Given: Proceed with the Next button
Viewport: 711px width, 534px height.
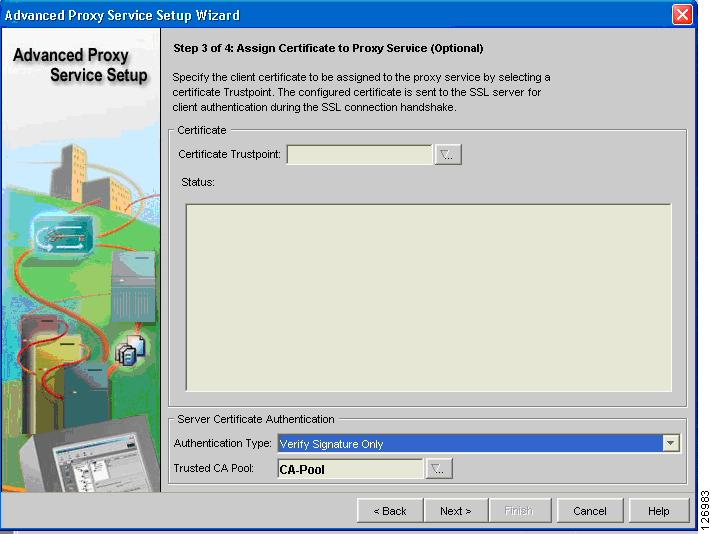Looking at the screenshot, I should (455, 511).
